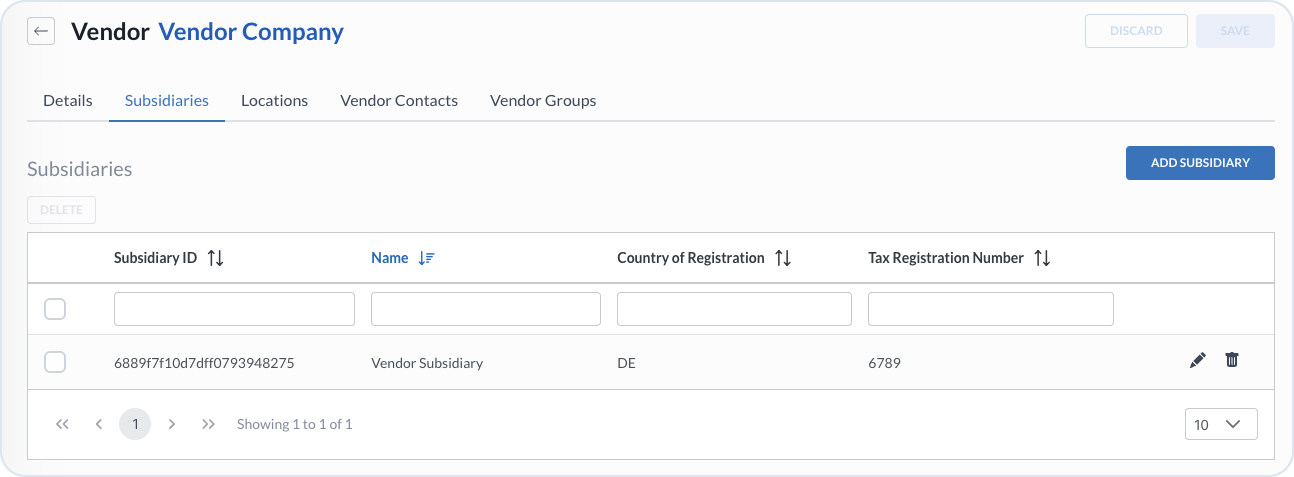Image resolution: width=1294 pixels, height=477 pixels.
Task: Check the select-all checkbox in filter row
Action: (55, 309)
